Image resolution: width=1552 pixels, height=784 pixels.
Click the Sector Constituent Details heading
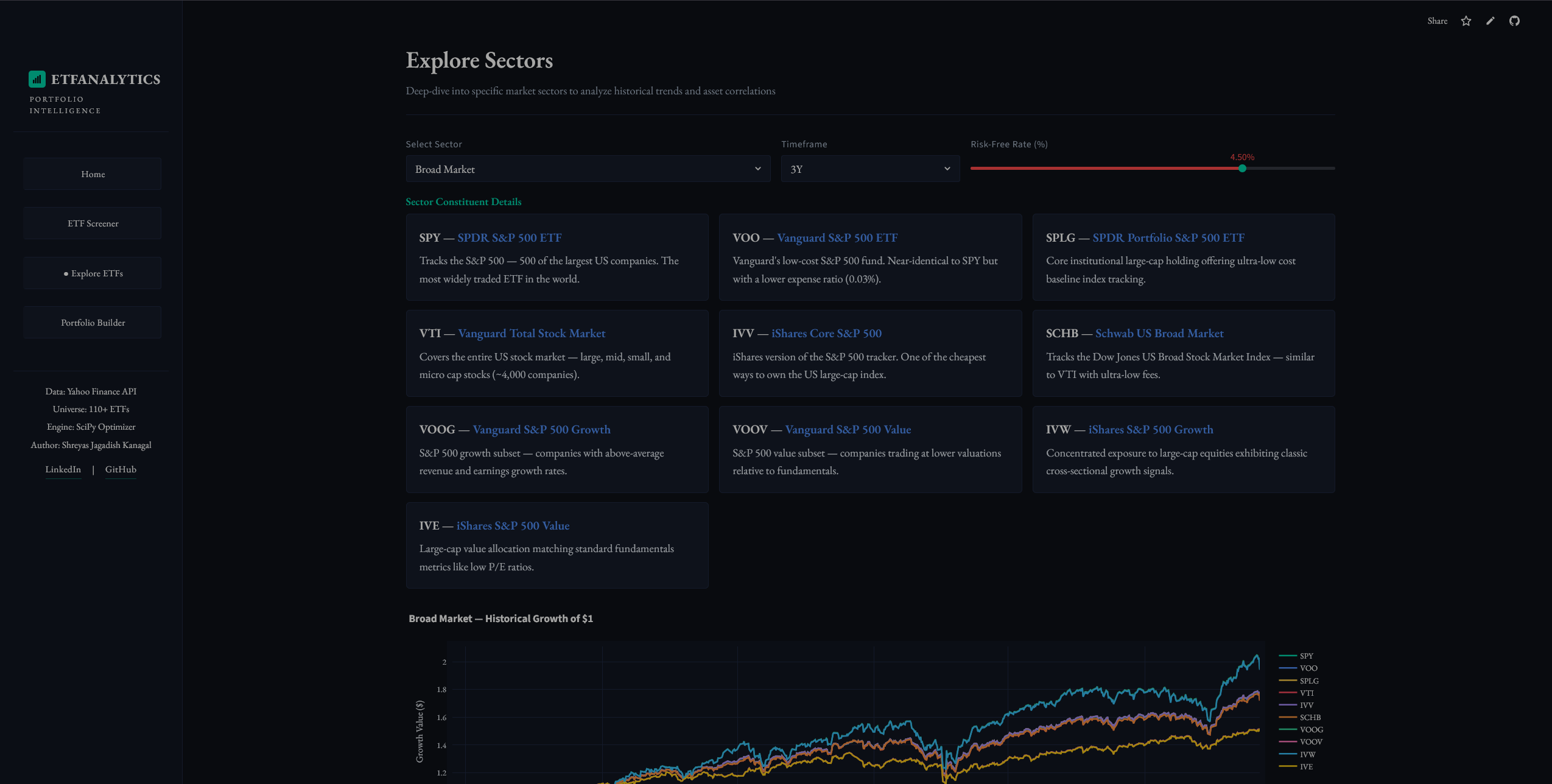(463, 201)
